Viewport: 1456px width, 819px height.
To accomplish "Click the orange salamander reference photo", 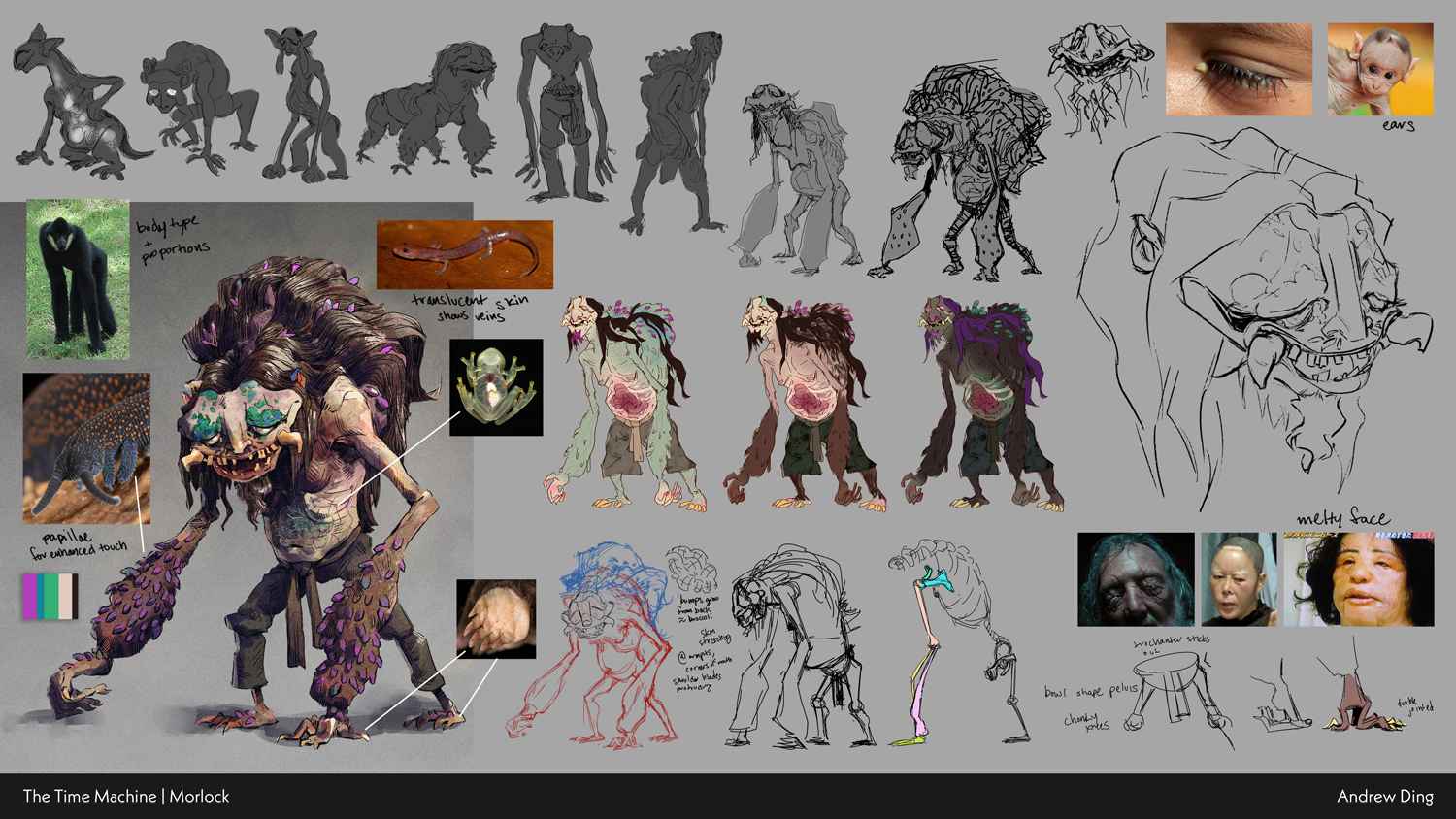I will (x=464, y=254).
